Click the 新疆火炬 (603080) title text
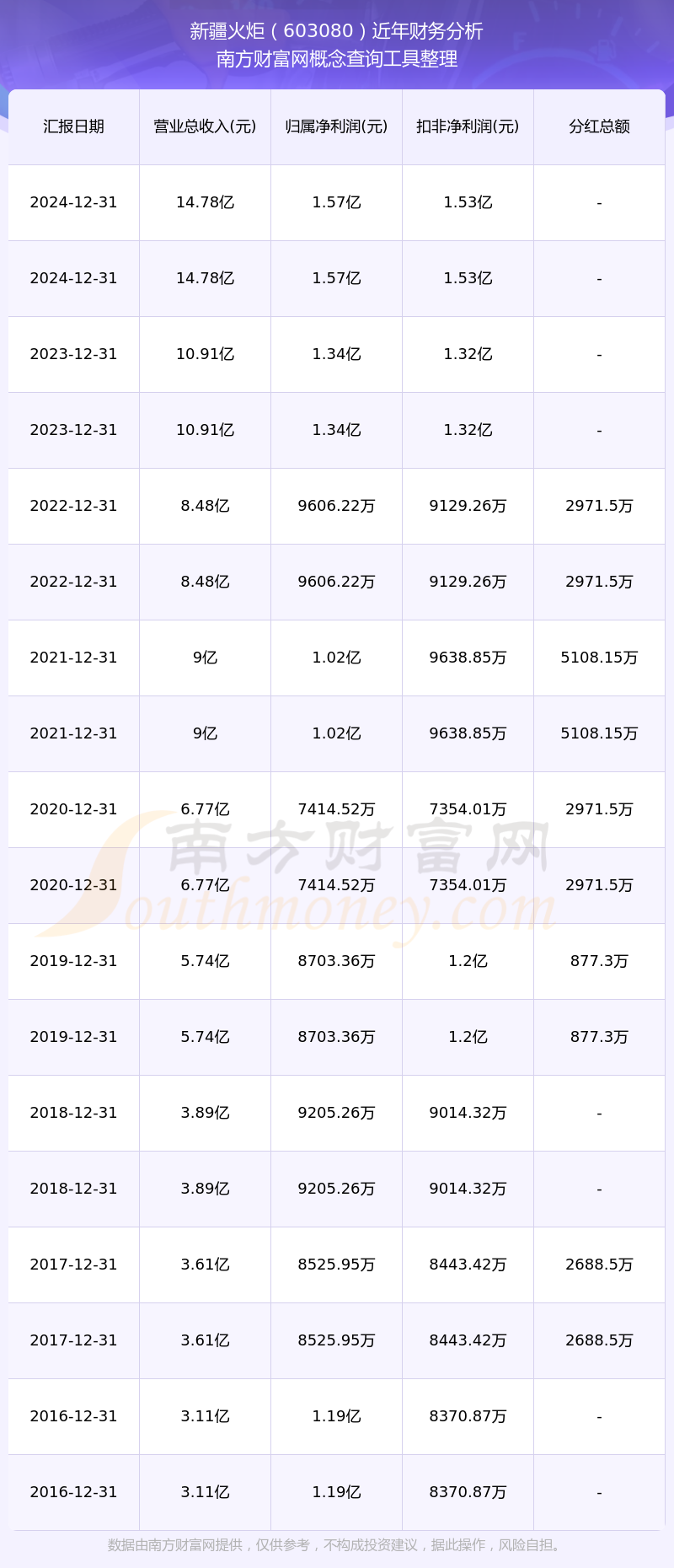Viewport: 674px width, 1568px height. point(336,31)
